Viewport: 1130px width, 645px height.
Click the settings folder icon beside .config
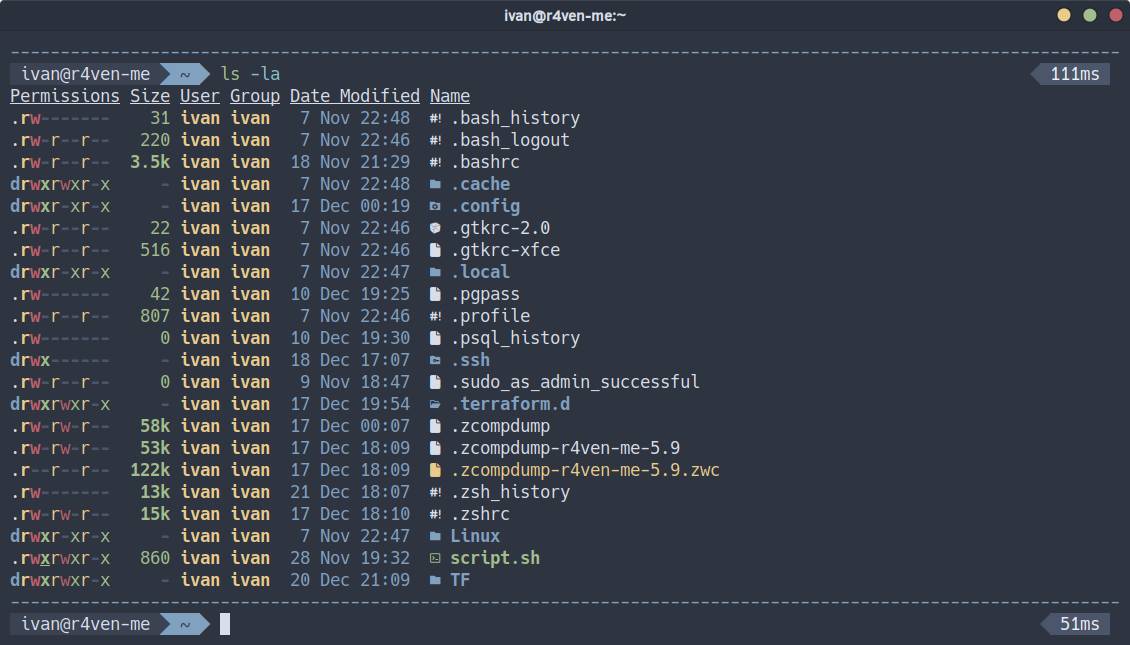pyautogui.click(x=435, y=206)
